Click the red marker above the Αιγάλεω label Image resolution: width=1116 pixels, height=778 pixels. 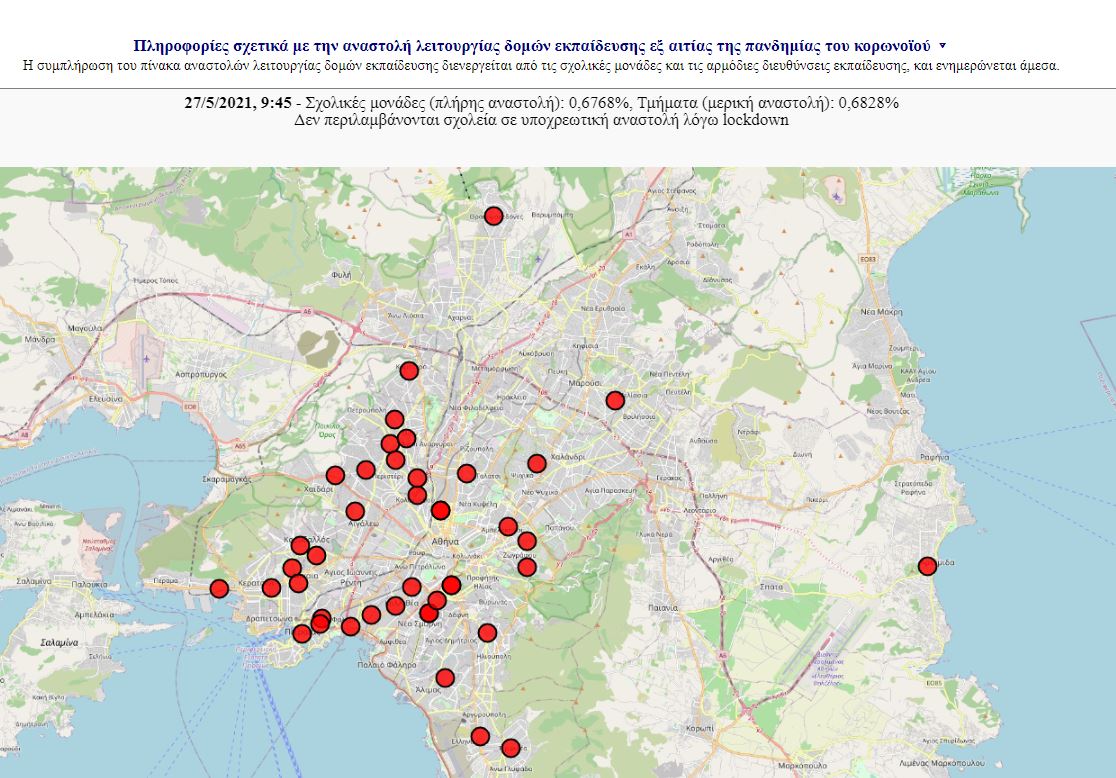pyautogui.click(x=355, y=511)
